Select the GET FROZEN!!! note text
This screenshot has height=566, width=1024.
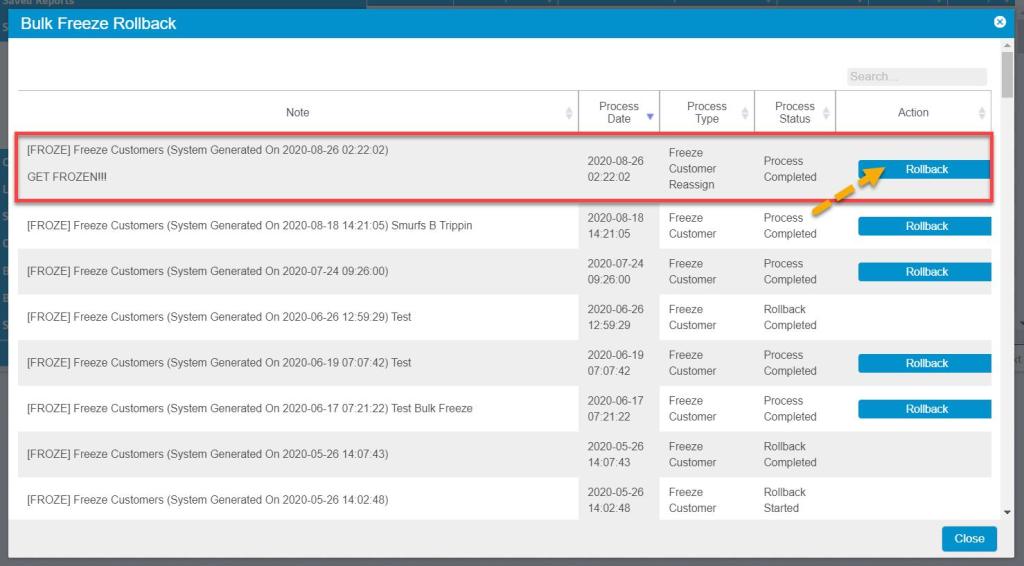(x=67, y=176)
